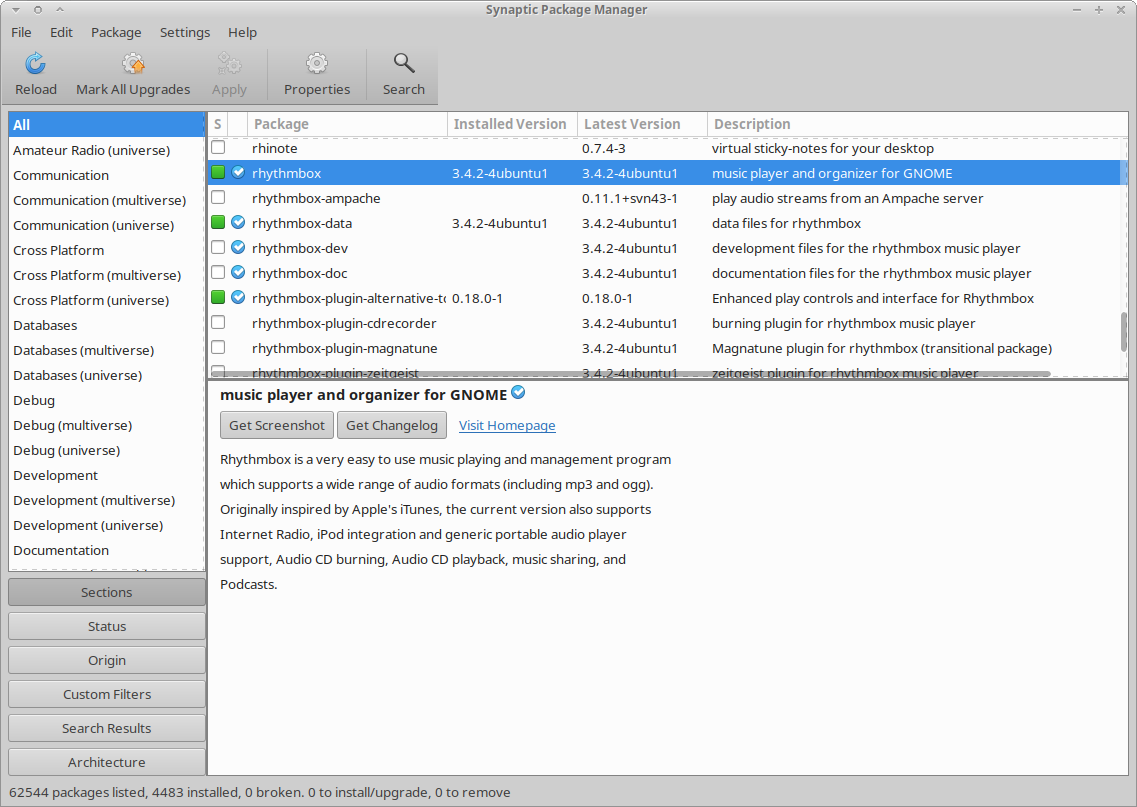1137x807 pixels.
Task: Select Cross Platform section
Action: tap(107, 250)
